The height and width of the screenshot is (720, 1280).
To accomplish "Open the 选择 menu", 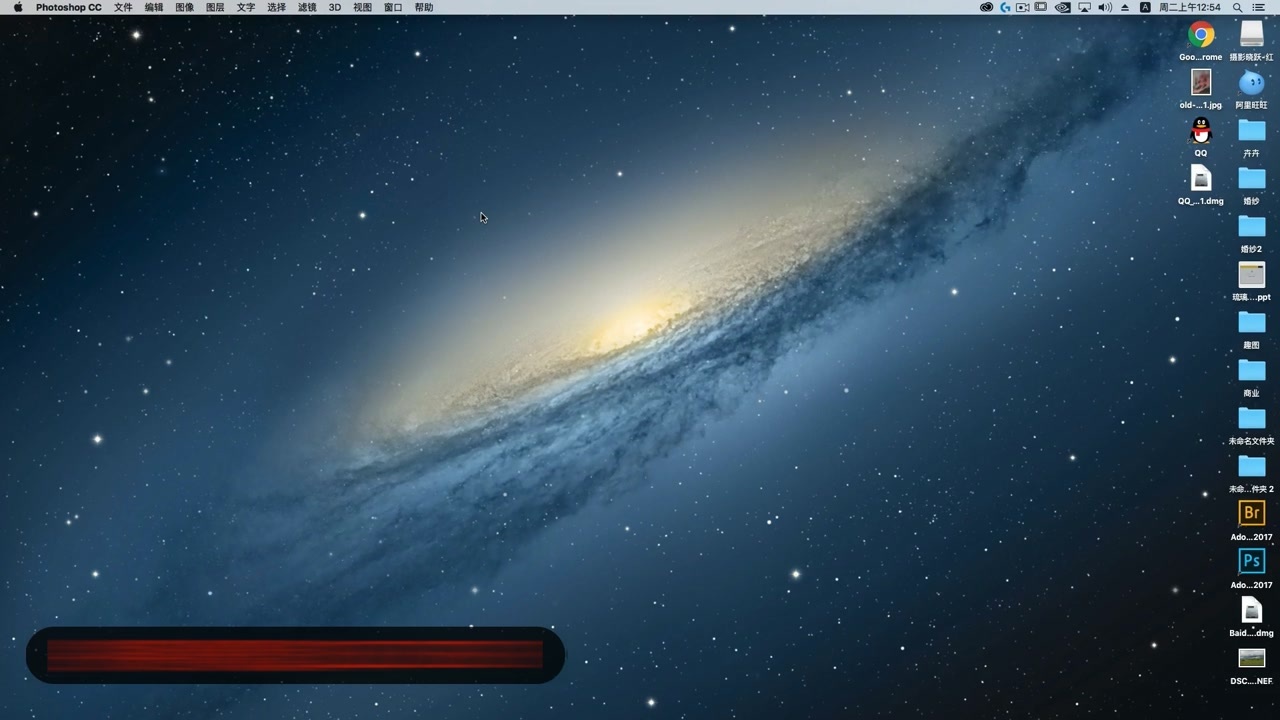I will tap(277, 7).
